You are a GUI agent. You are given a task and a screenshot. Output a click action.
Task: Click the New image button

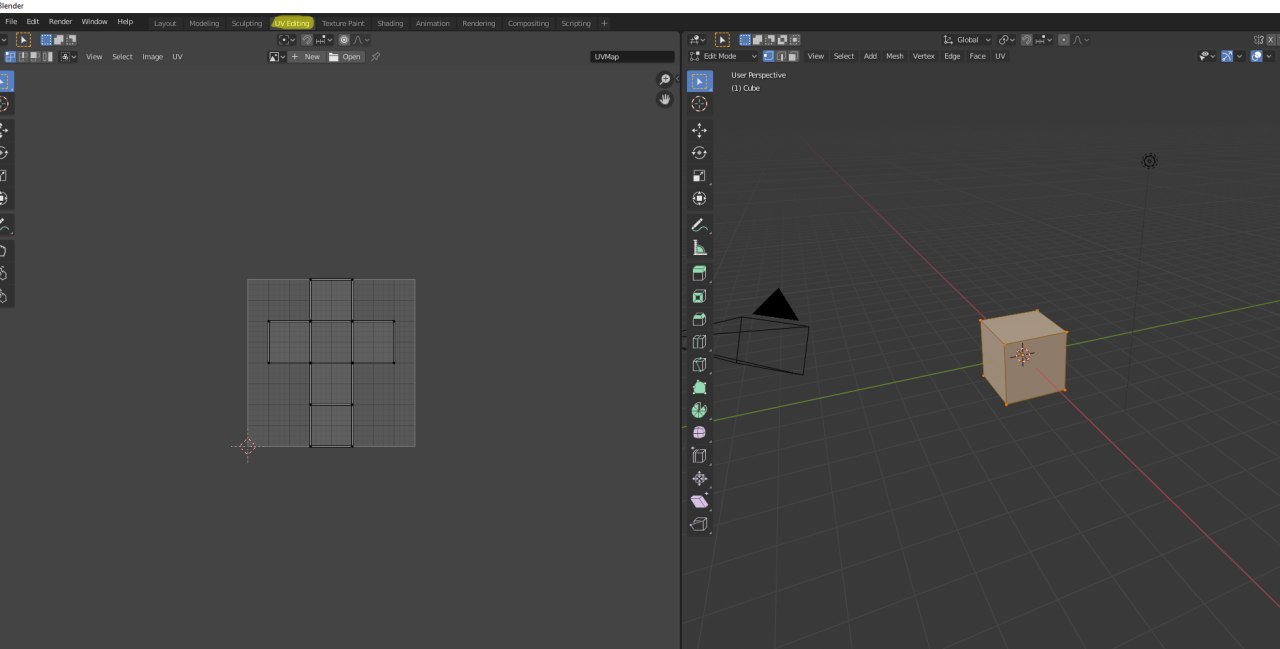pyautogui.click(x=306, y=57)
